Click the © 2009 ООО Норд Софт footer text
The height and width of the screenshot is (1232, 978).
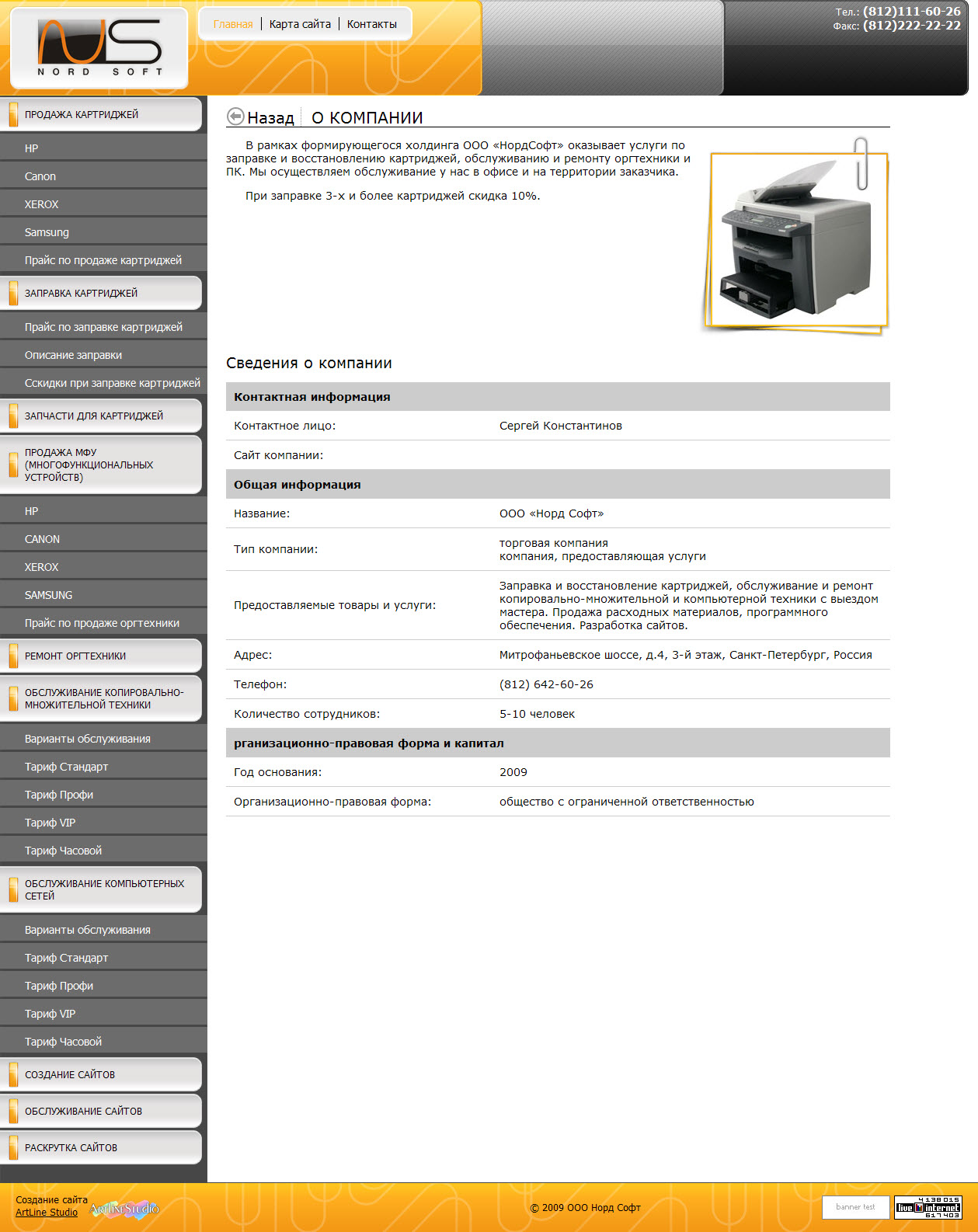586,1208
